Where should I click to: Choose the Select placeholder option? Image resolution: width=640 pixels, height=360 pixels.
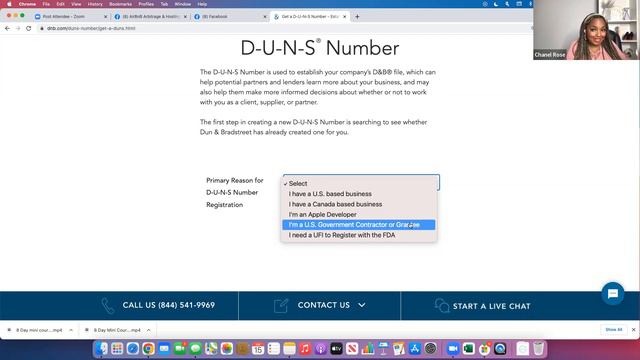pyautogui.click(x=359, y=184)
